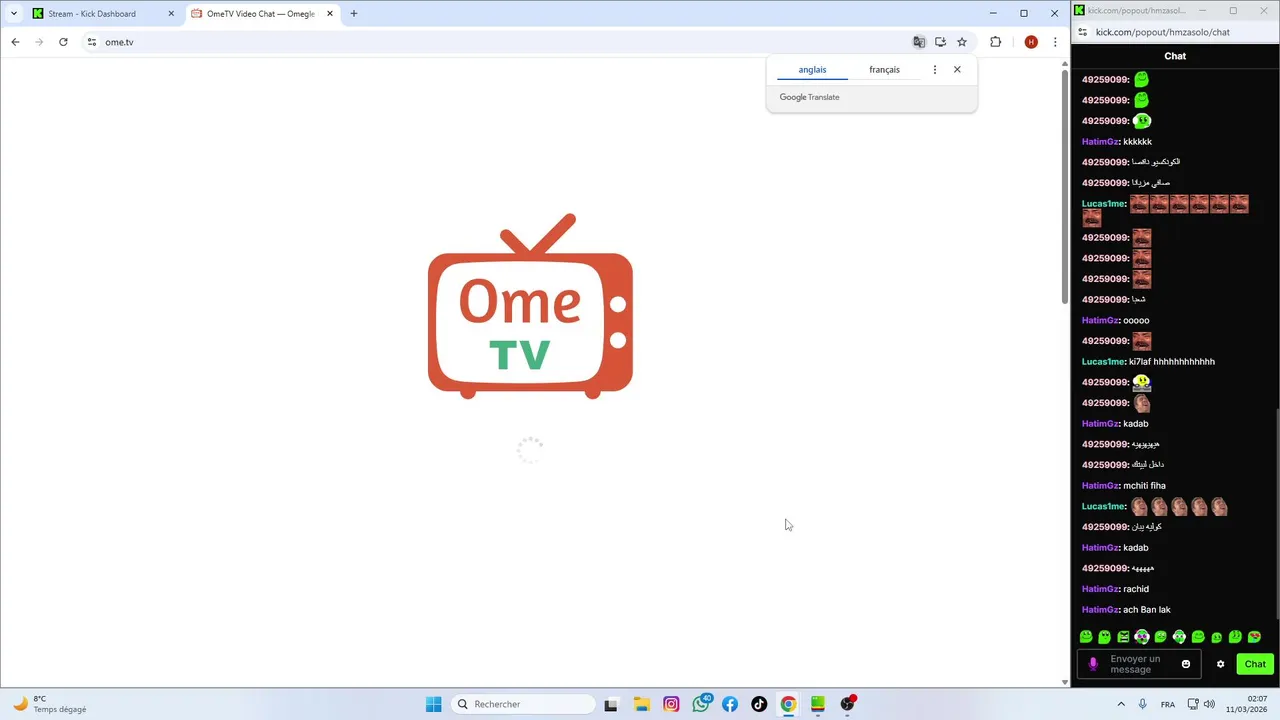
Task: Open the tab search dropdown arrow
Action: 14,14
